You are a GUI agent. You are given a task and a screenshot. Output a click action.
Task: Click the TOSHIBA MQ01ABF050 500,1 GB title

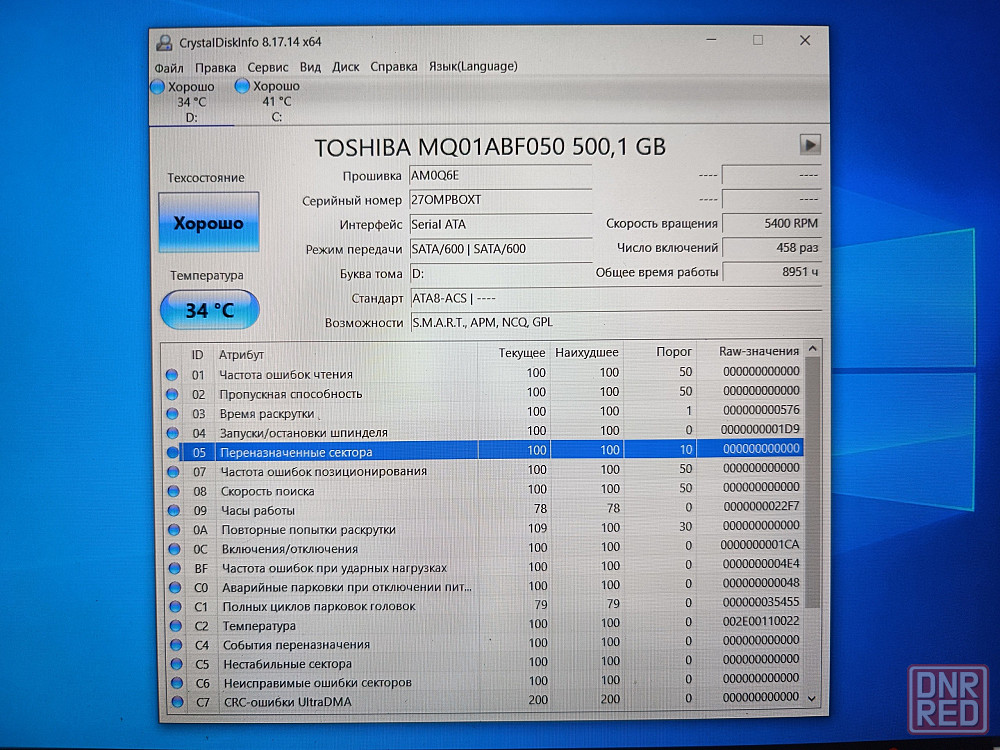click(x=490, y=147)
